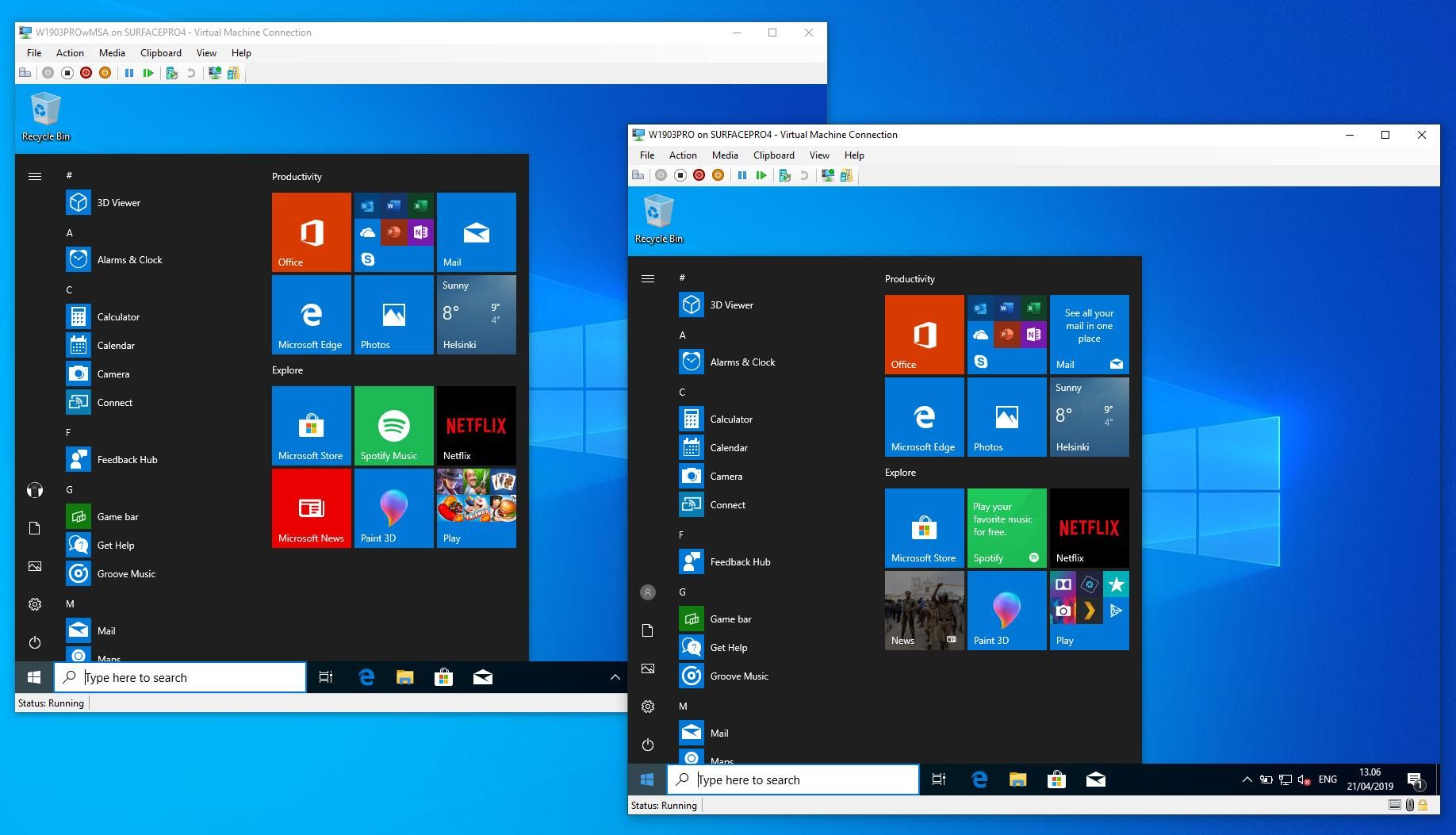Open Action menu in W1903PROwMSA window

click(70, 53)
